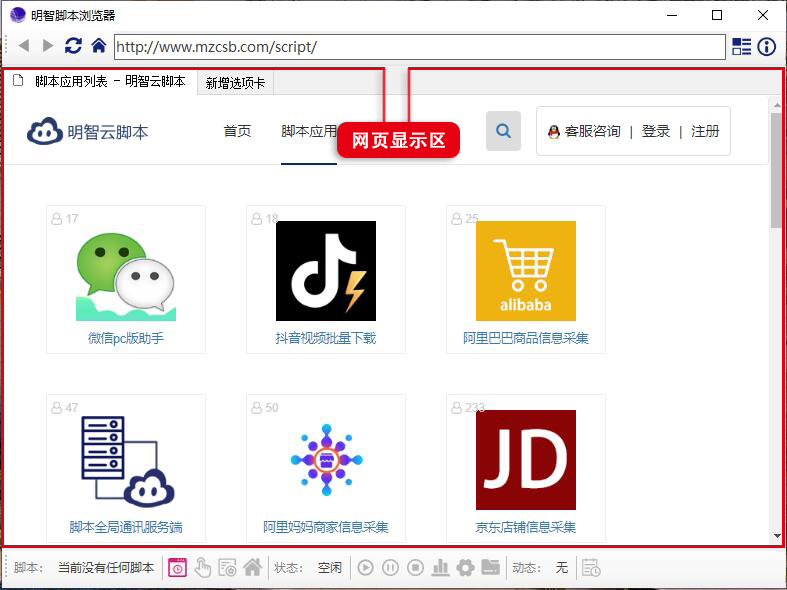This screenshot has height=590, width=787.
Task: Click the log schedule icon at far right
Action: 591,567
